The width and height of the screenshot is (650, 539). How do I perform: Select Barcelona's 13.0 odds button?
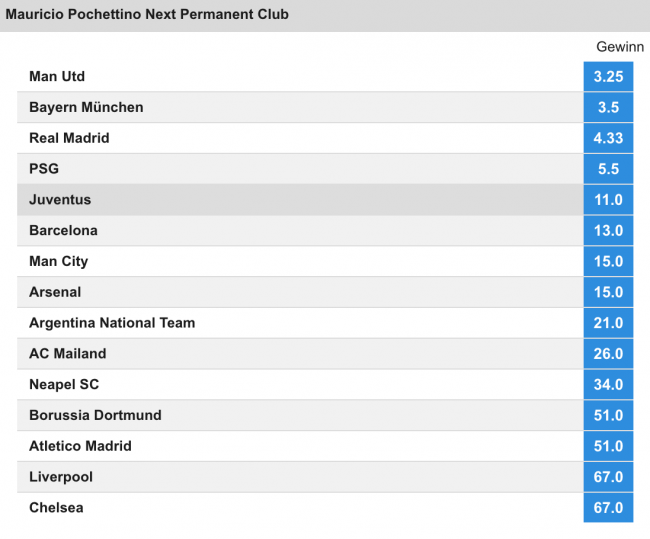point(607,231)
